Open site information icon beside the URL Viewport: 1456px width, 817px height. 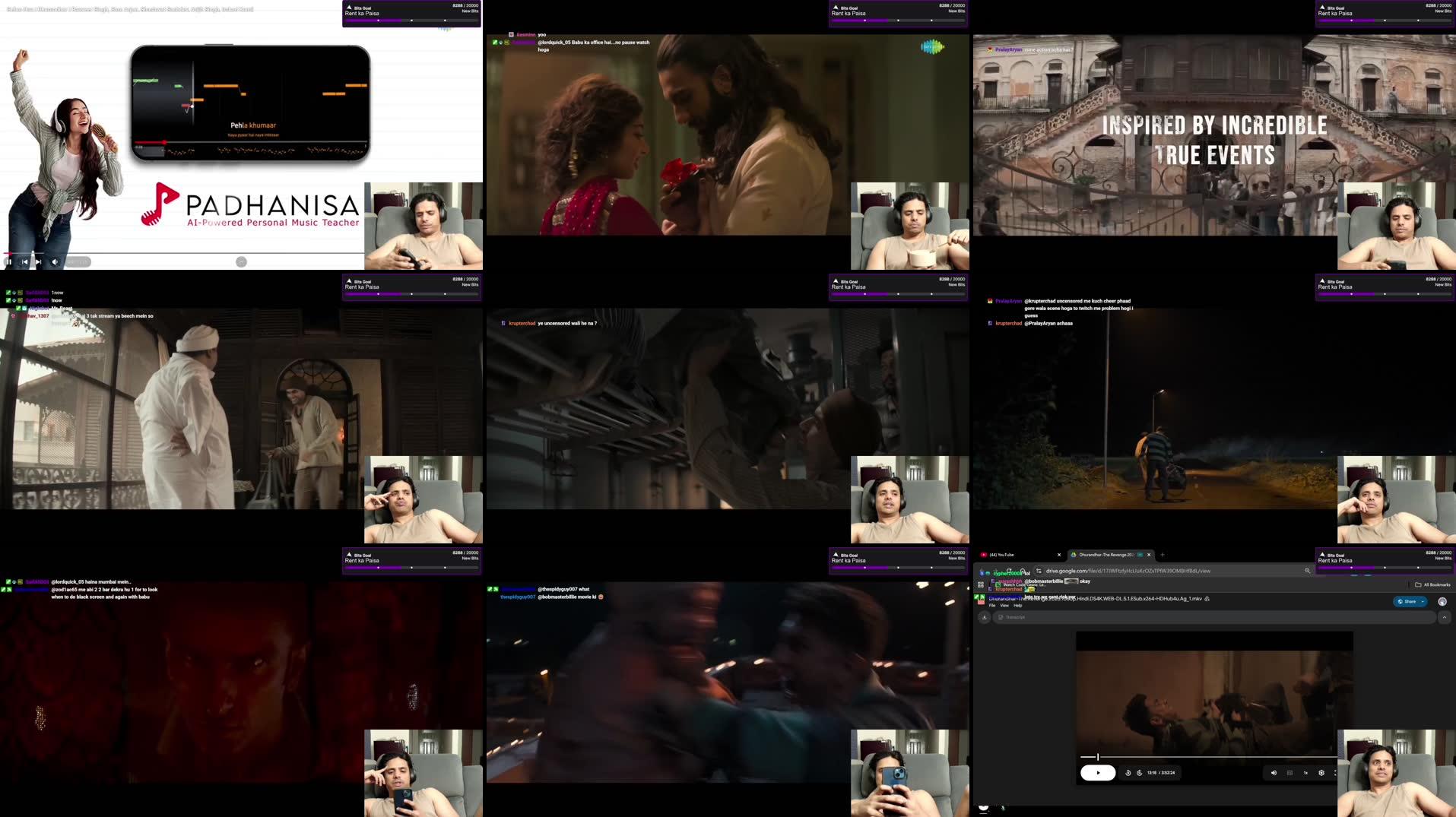1039,571
